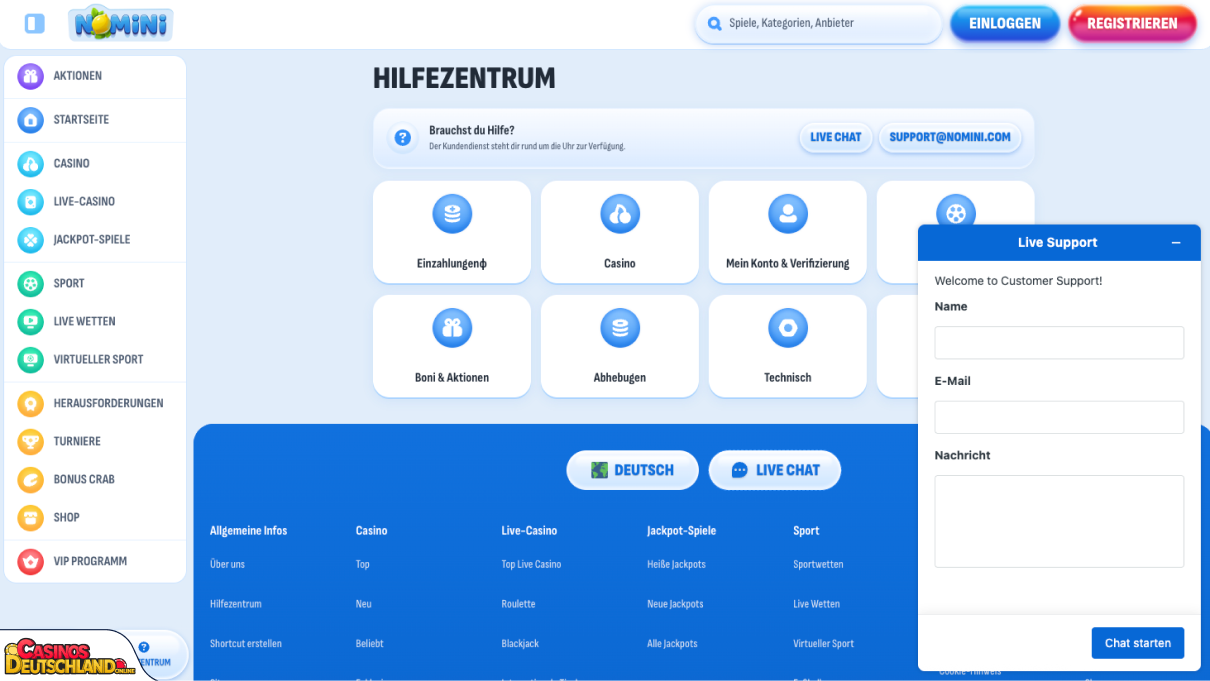
Task: Click the Nachricht message textarea
Action: [1059, 522]
